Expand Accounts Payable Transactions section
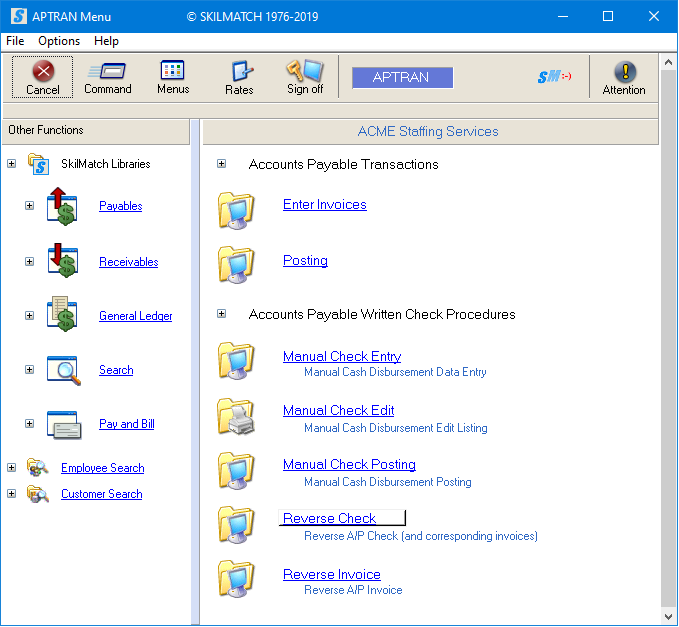Screen dimensions: 679x627 click(221, 164)
